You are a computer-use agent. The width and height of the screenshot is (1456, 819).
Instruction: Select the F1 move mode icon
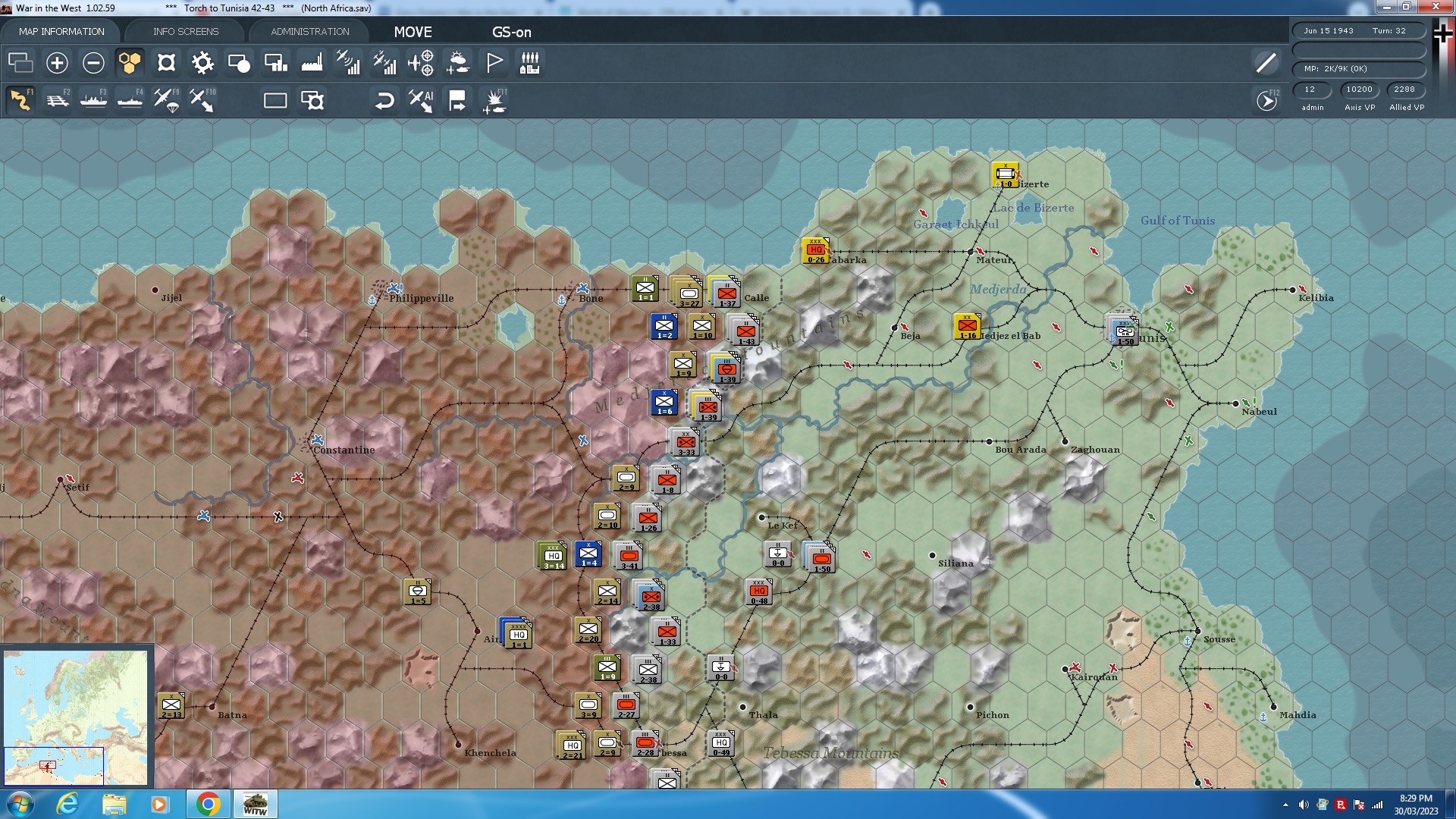point(20,100)
